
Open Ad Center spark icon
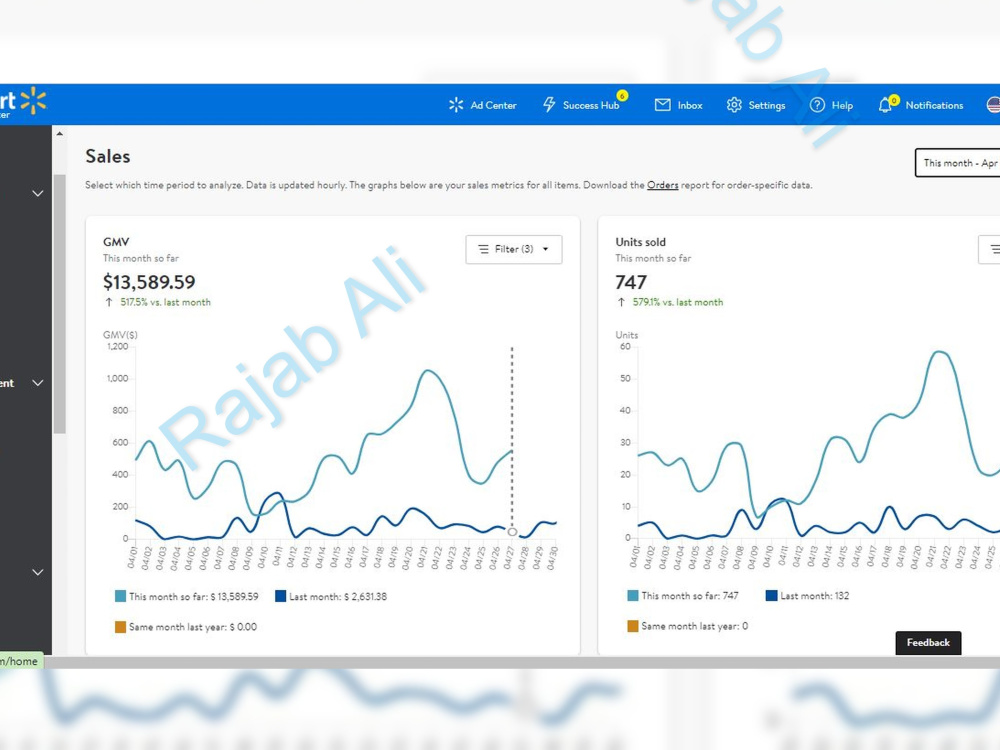[x=456, y=105]
